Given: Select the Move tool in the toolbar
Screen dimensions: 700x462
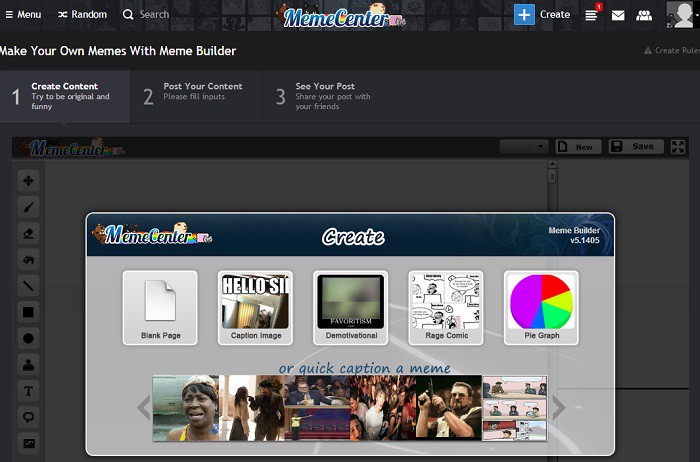Looking at the screenshot, I should [28, 181].
